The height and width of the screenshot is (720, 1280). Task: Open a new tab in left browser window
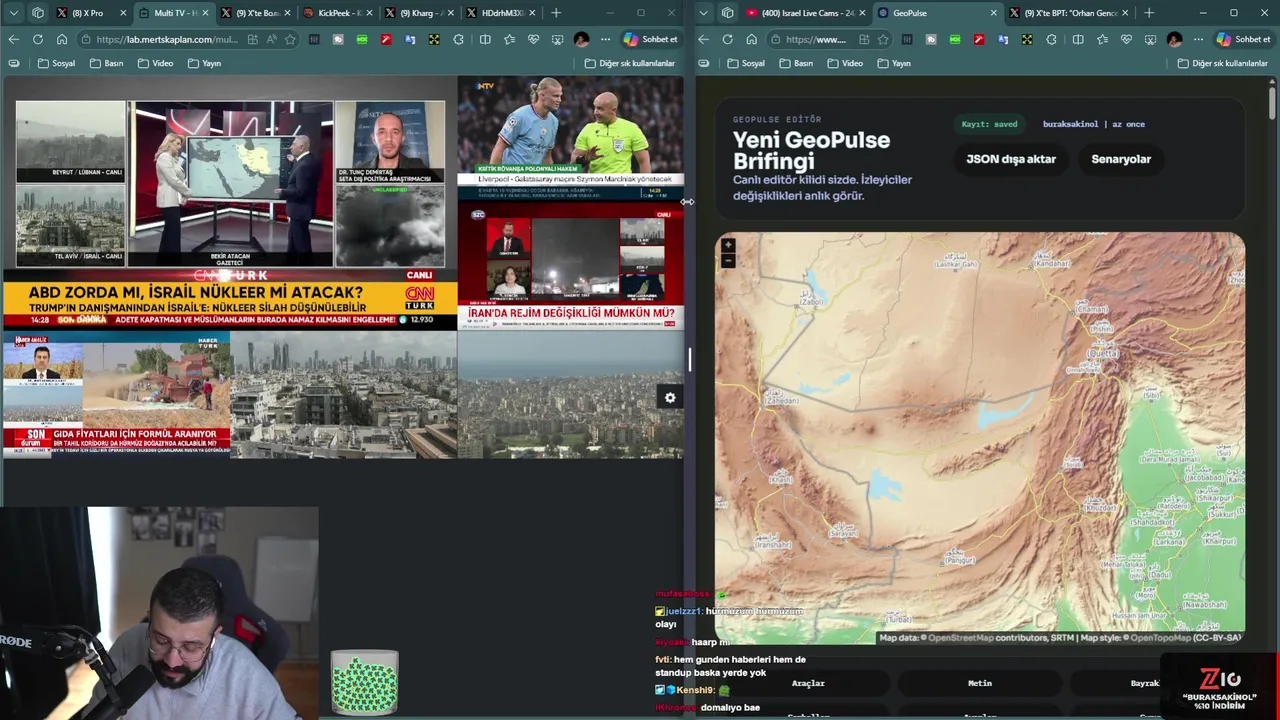point(556,13)
